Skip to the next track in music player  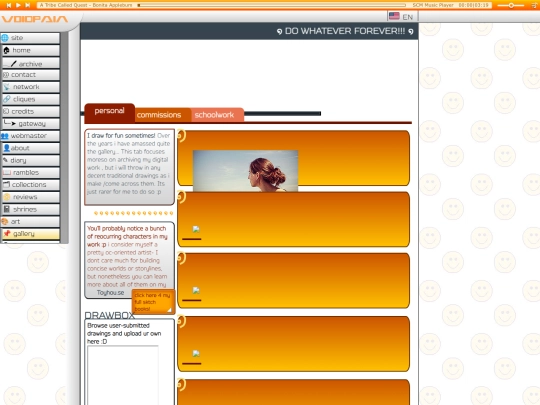pos(28,5)
